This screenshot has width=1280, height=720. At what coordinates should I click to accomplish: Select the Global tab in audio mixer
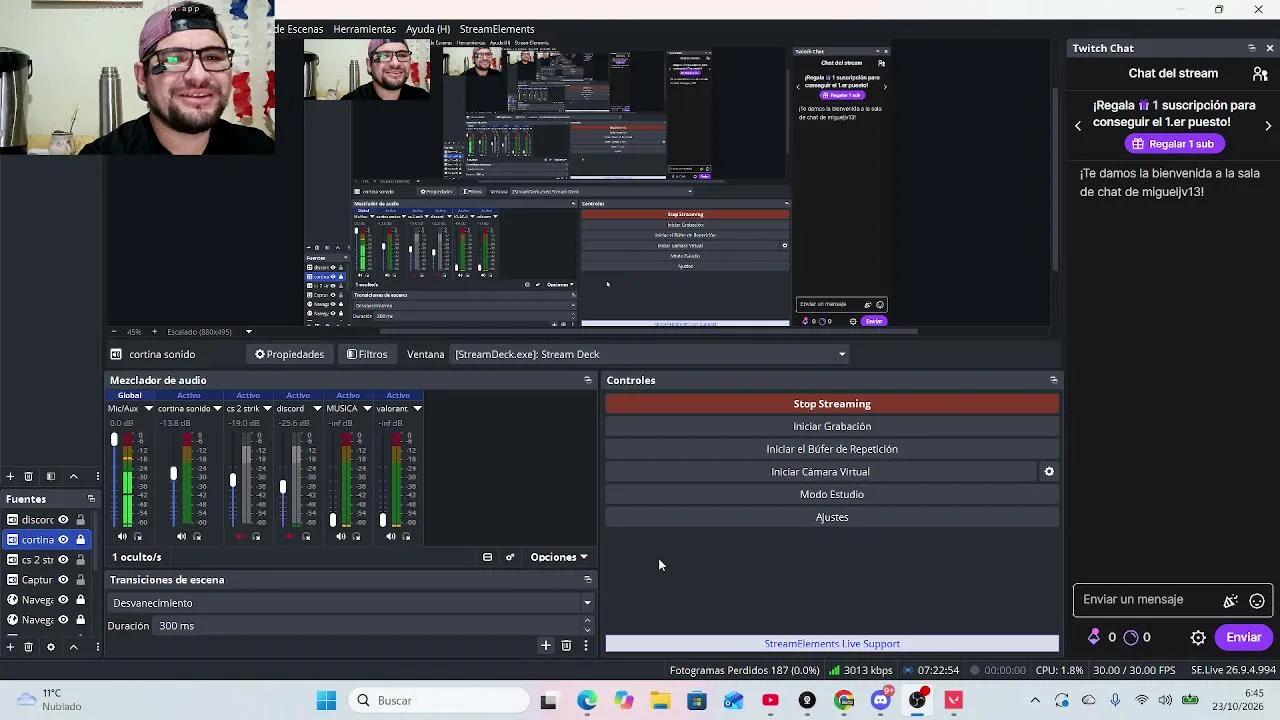[x=130, y=395]
